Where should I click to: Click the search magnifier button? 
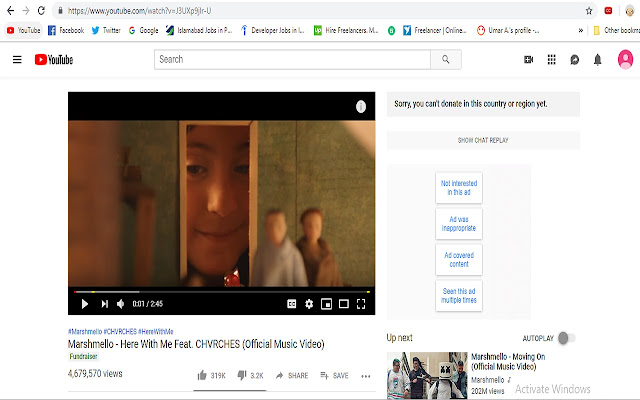446,60
